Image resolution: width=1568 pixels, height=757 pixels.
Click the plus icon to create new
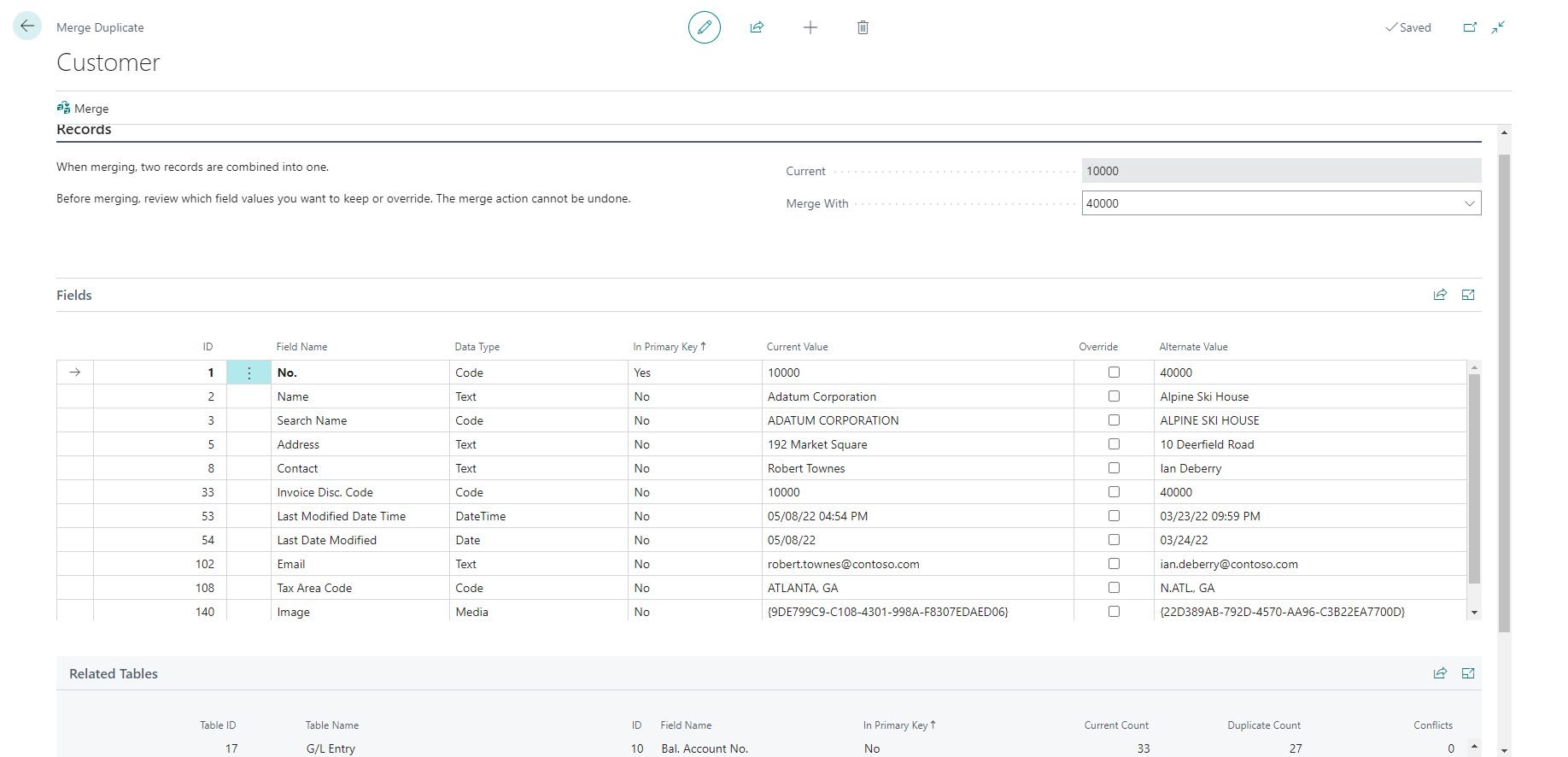pos(810,27)
